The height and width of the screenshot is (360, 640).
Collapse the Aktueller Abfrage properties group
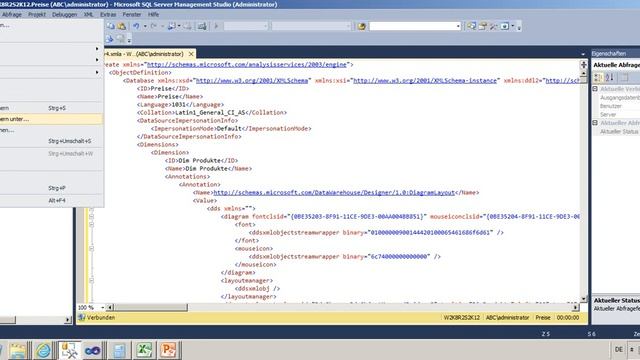[x=595, y=123]
